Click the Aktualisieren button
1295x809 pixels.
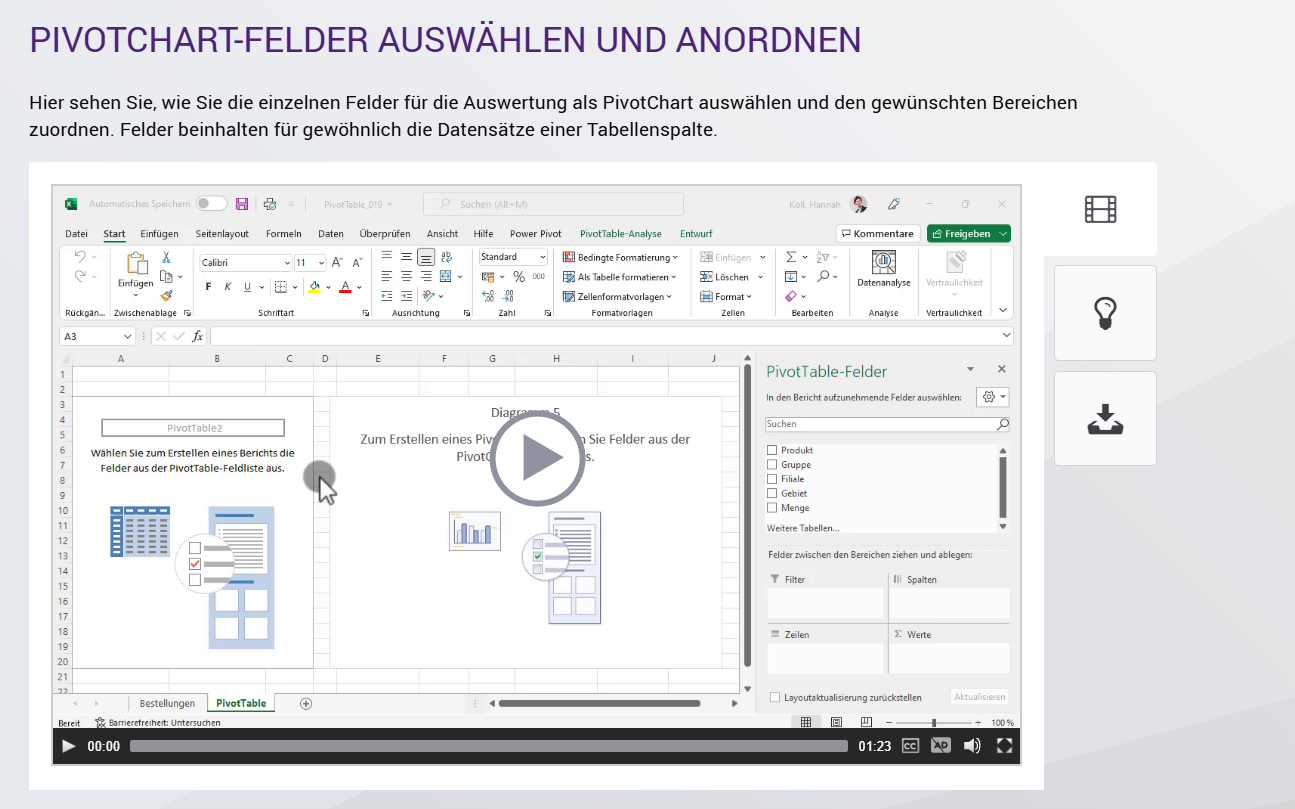pos(980,697)
